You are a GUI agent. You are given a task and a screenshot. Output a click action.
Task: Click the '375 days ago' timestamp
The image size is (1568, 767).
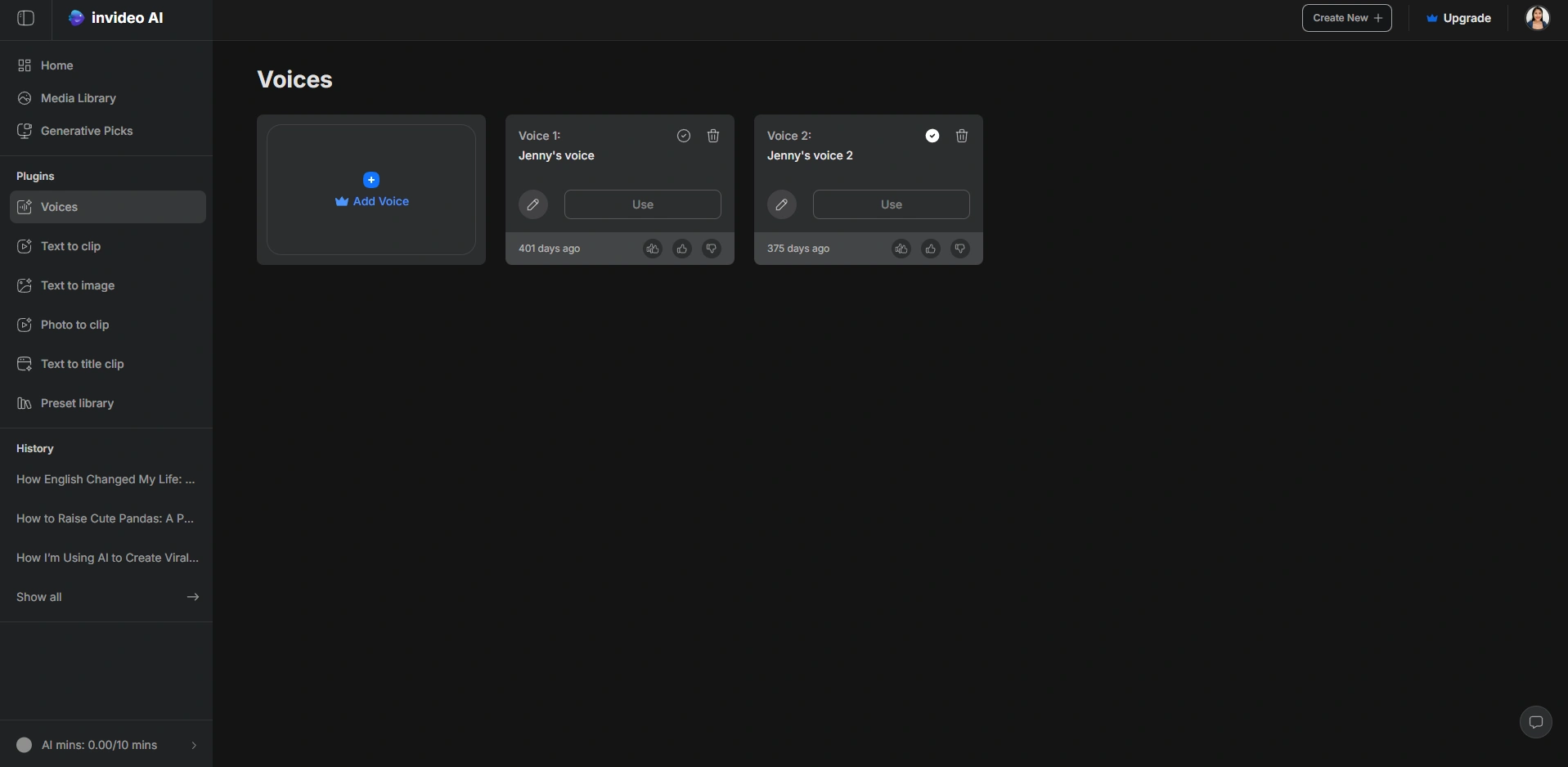(x=797, y=249)
